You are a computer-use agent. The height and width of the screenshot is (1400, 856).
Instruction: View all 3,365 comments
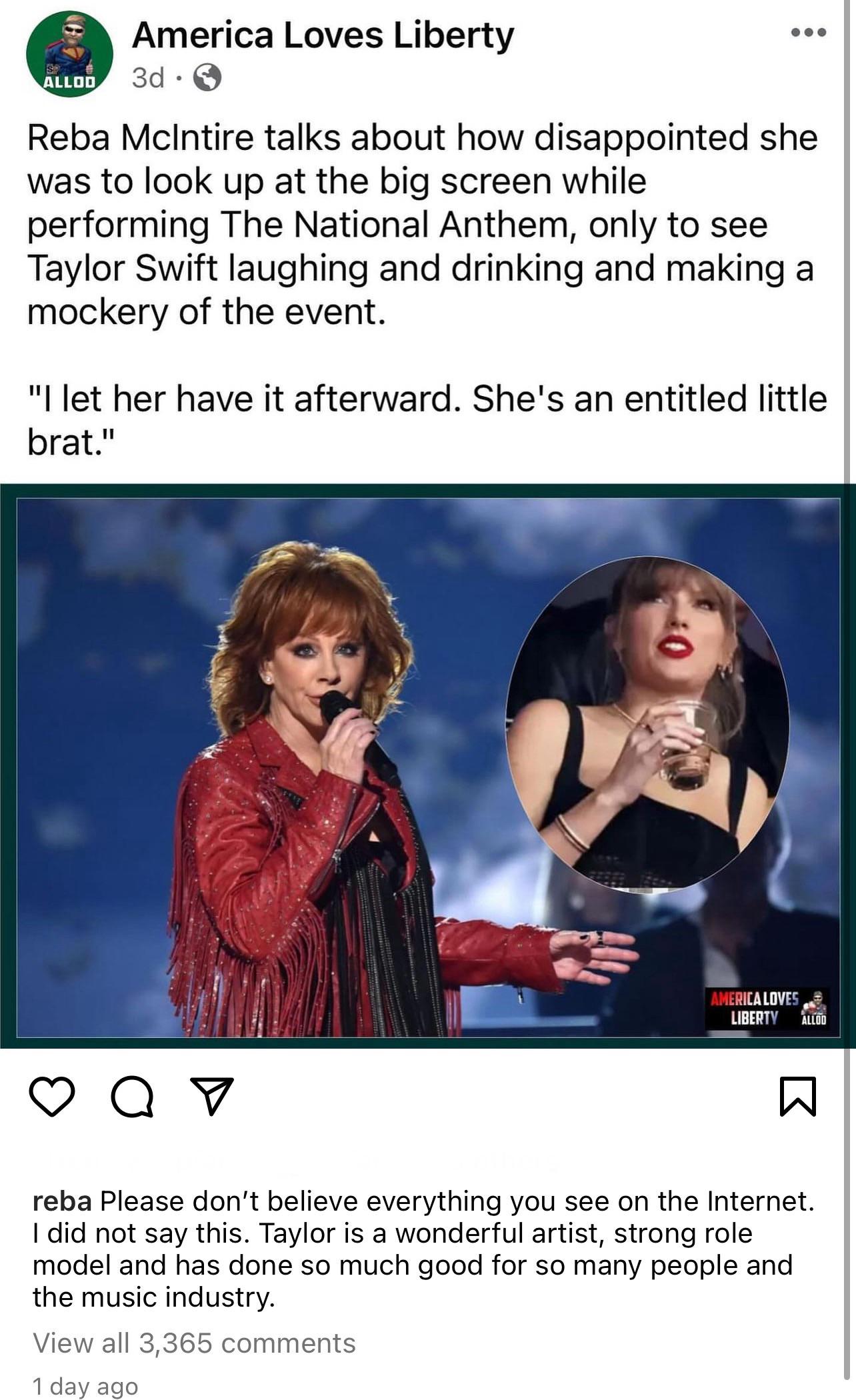194,1343
